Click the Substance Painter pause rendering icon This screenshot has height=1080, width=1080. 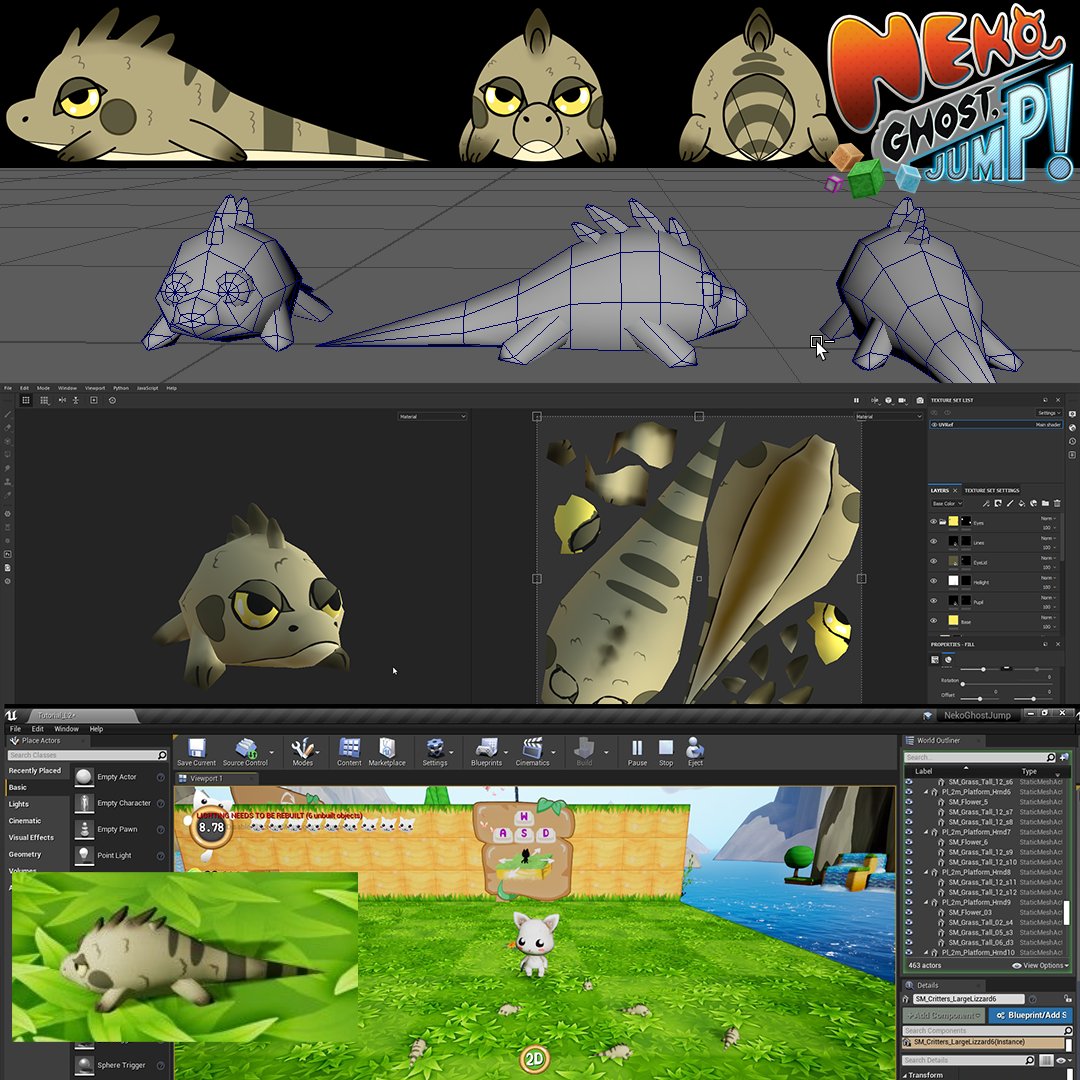(856, 400)
